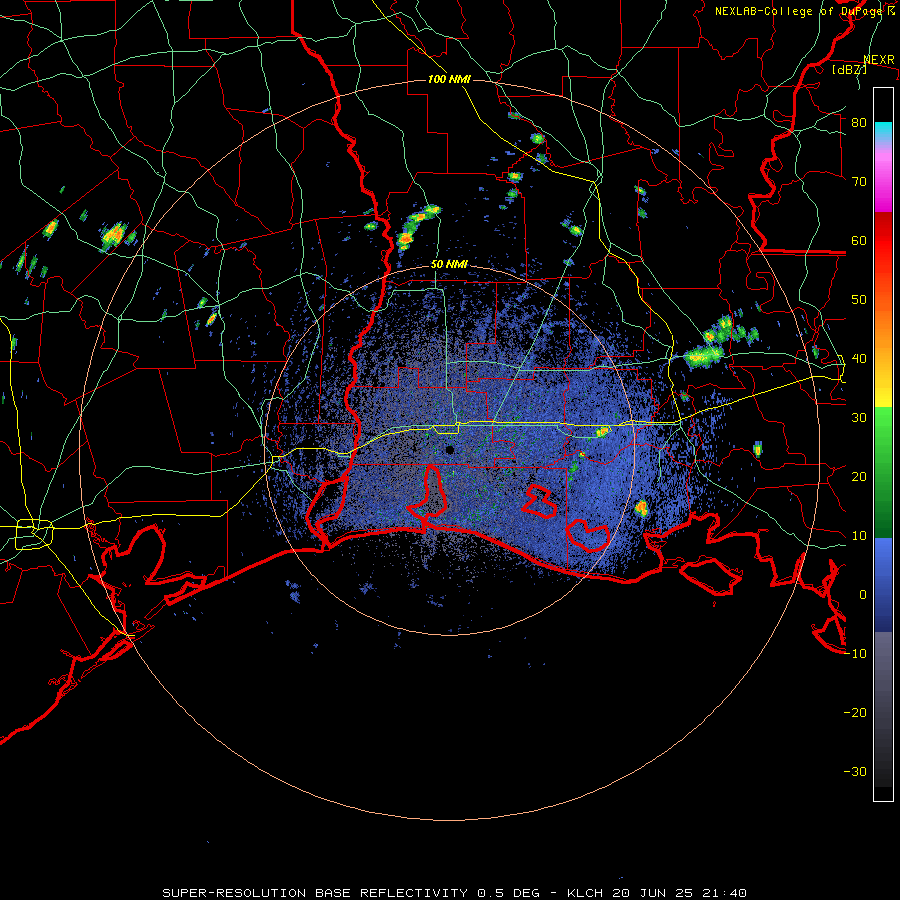
Task: Select the 50 value on the dBZ scale
Action: [859, 300]
